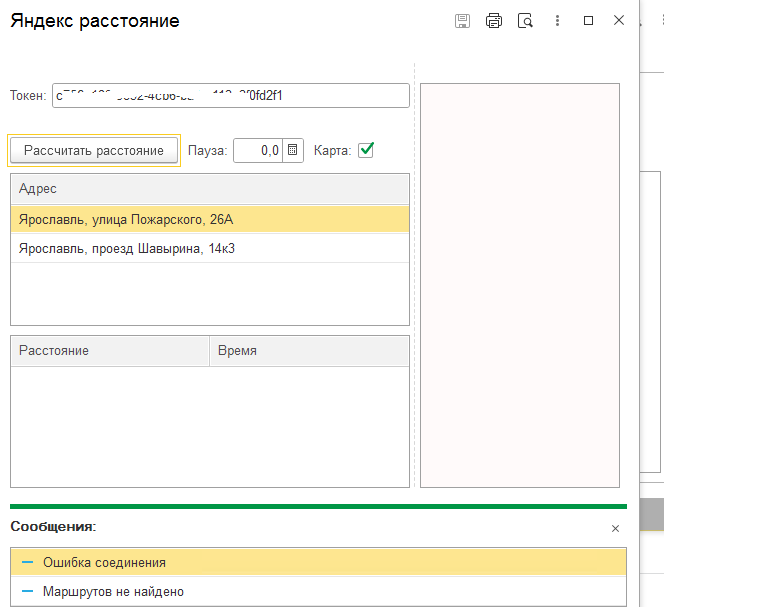Click the Адрес column header
This screenshot has height=608, width=768.
tap(210, 189)
